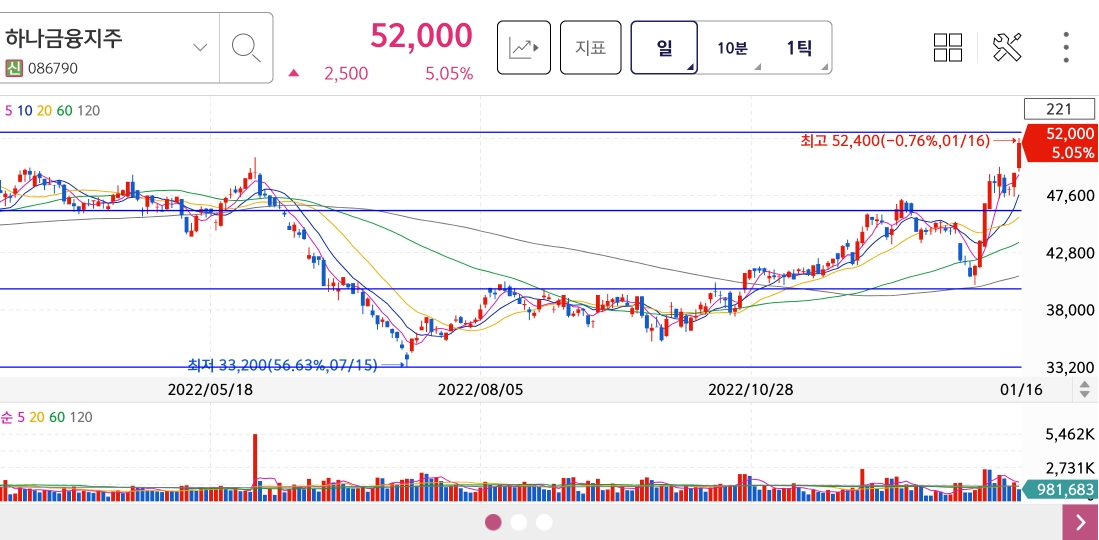The height and width of the screenshot is (540, 1099).
Task: Open the 지표 indicators button
Action: pyautogui.click(x=590, y=48)
